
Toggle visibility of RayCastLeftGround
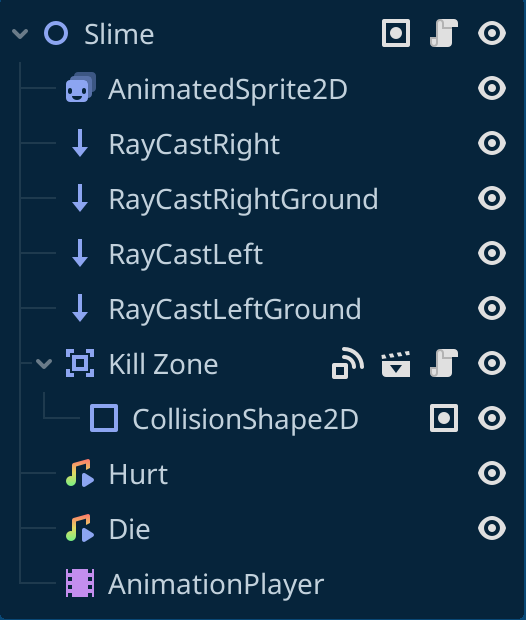tap(492, 308)
